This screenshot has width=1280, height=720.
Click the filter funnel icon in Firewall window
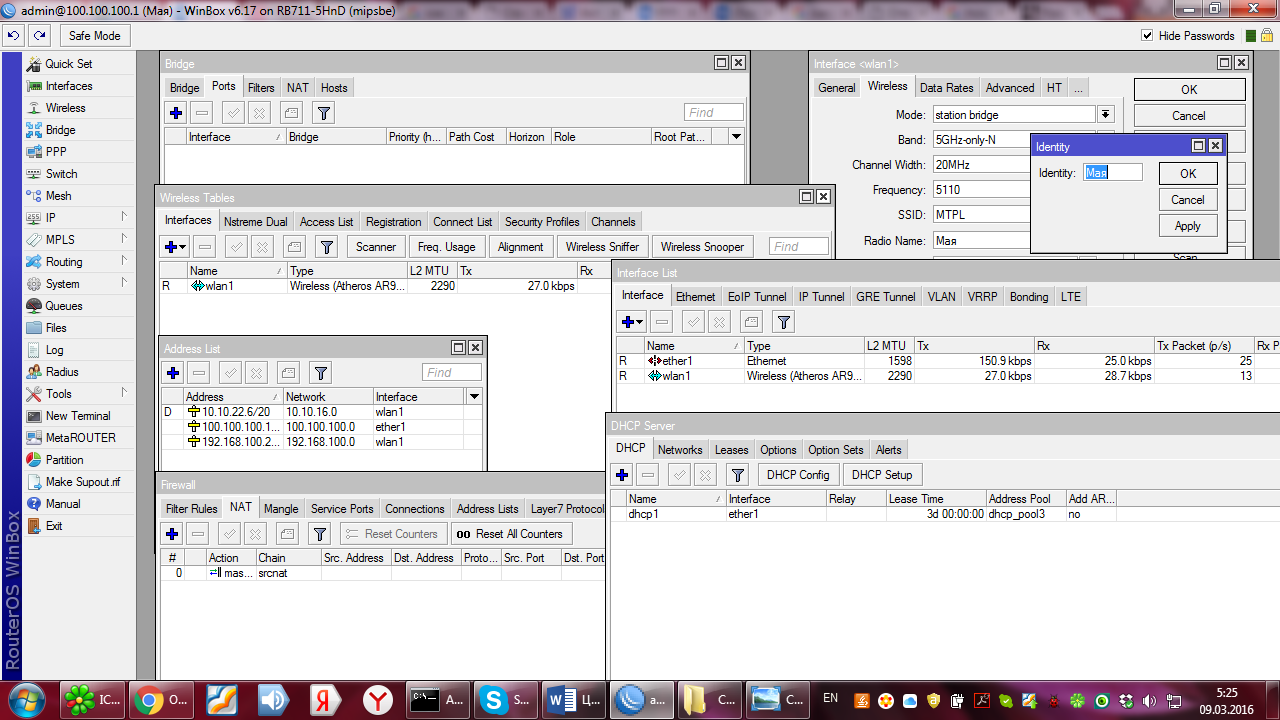(319, 534)
